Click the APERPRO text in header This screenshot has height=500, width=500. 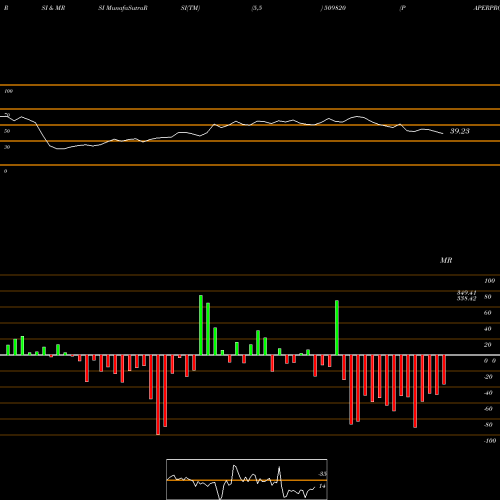(487, 8)
